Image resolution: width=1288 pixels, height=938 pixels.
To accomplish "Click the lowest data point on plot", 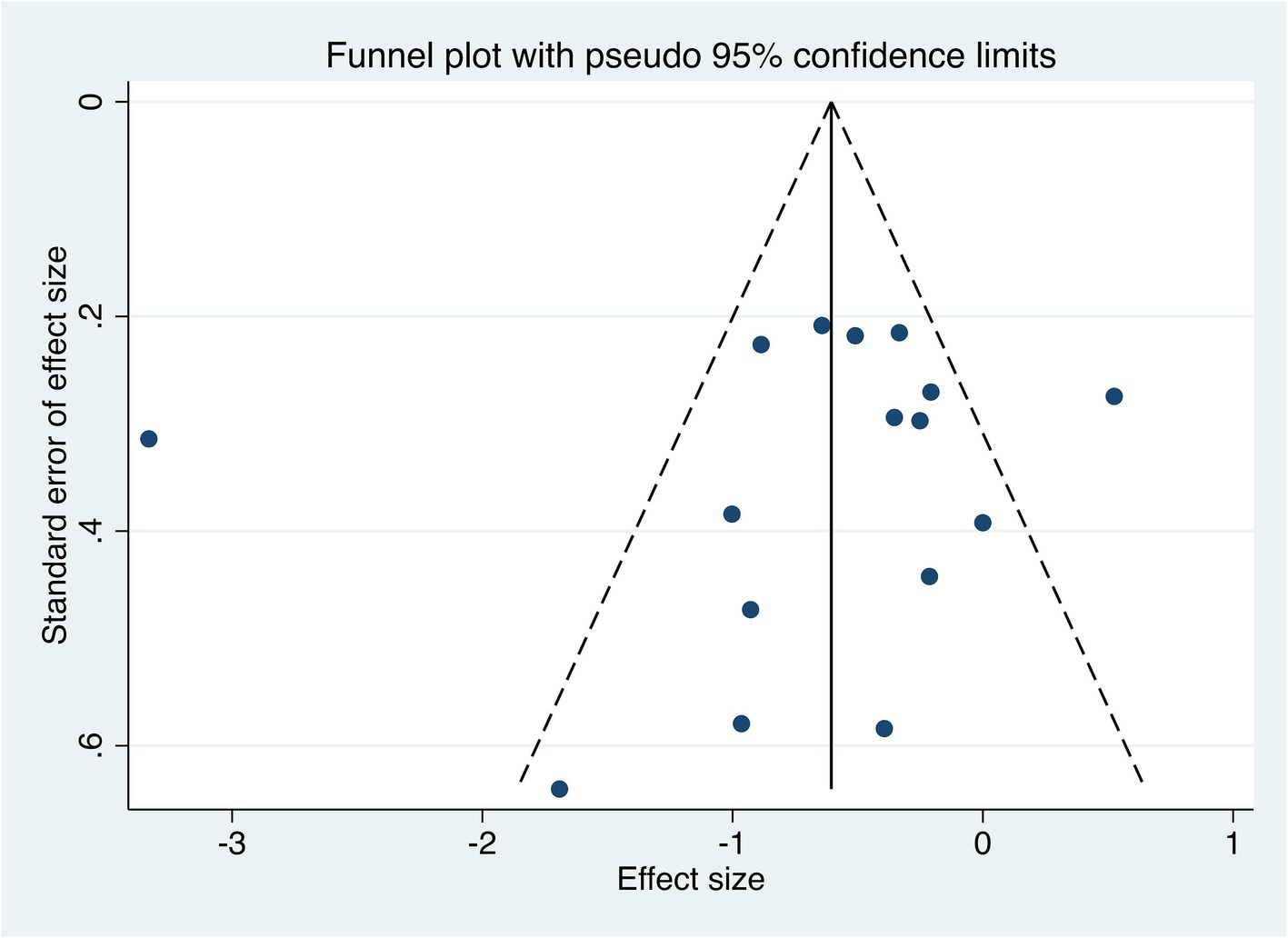I will pos(559,789).
